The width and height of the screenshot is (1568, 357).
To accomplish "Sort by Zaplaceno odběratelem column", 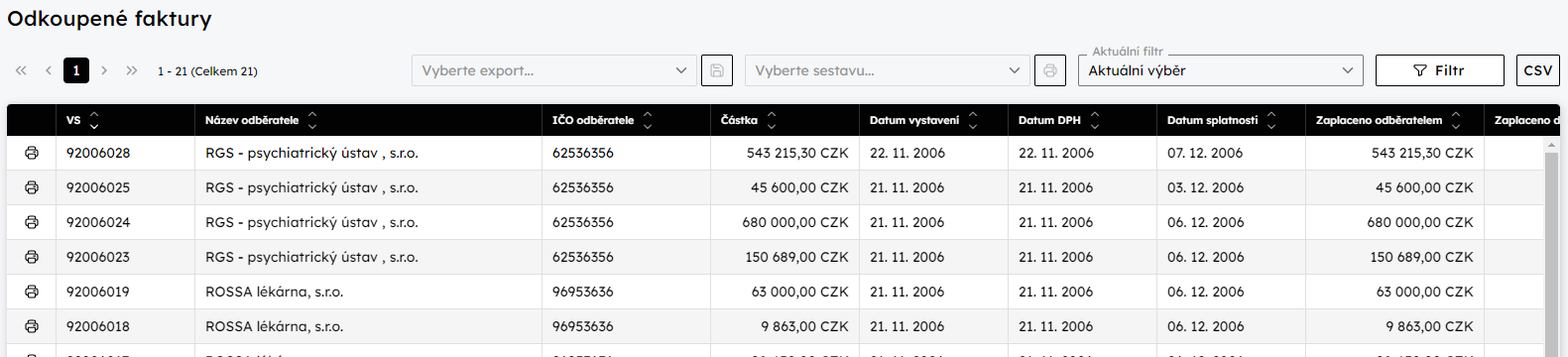I will 1456,120.
